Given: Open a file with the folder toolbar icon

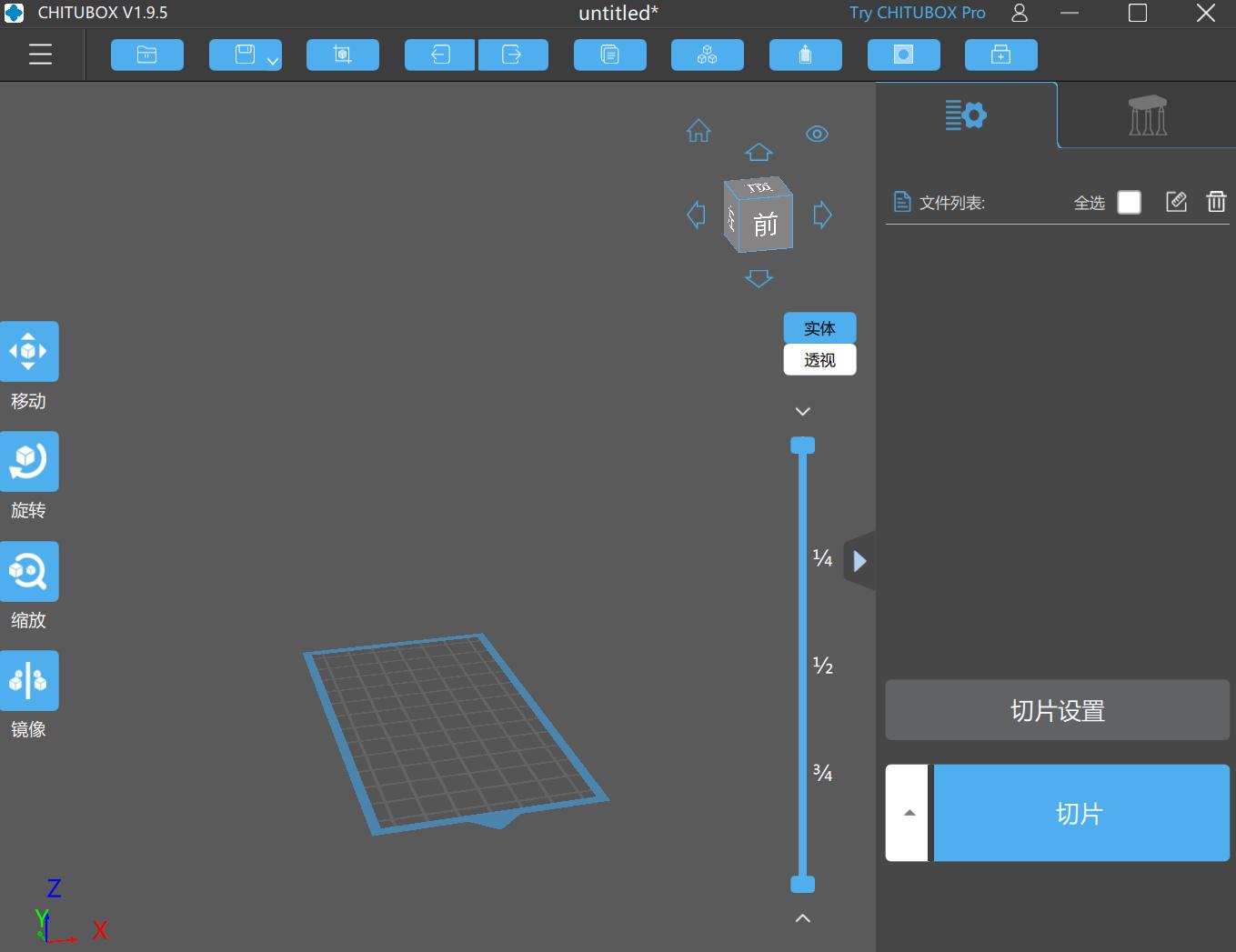Looking at the screenshot, I should click(x=146, y=55).
